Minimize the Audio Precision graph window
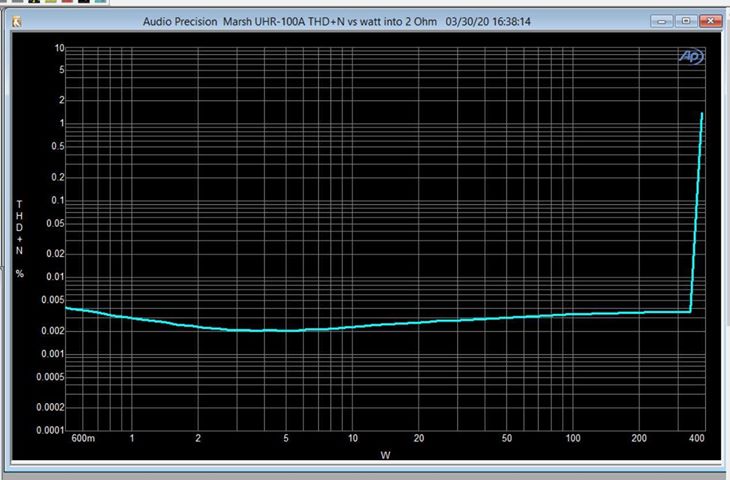 coord(662,21)
